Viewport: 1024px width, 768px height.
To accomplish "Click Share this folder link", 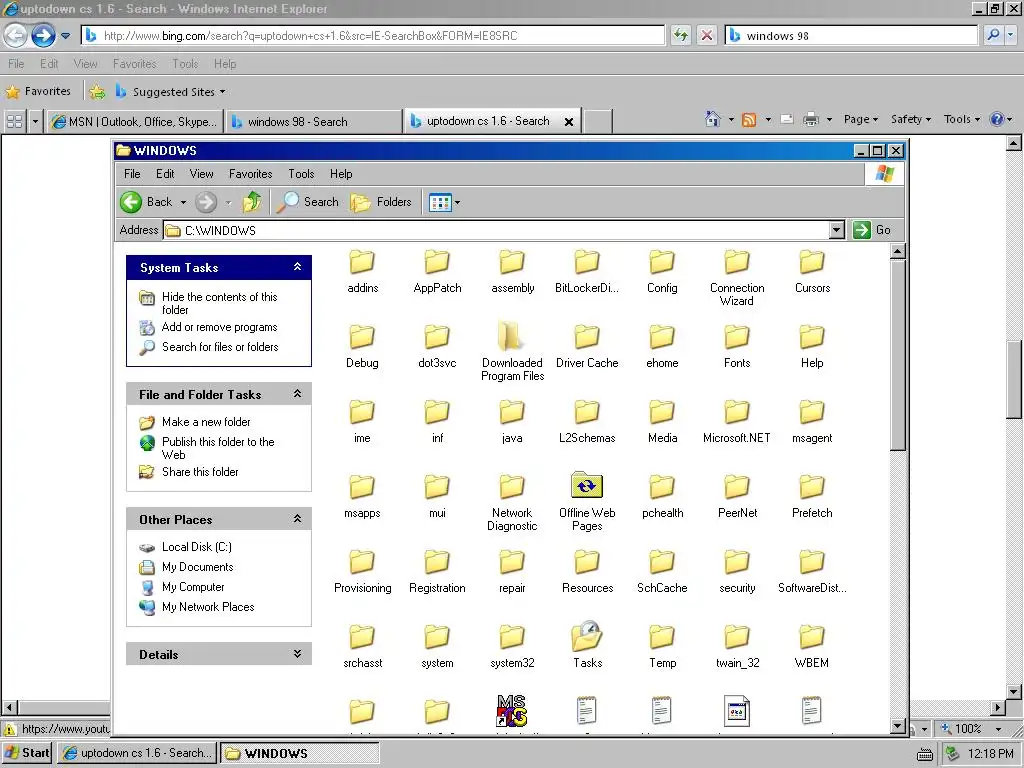I will click(200, 472).
